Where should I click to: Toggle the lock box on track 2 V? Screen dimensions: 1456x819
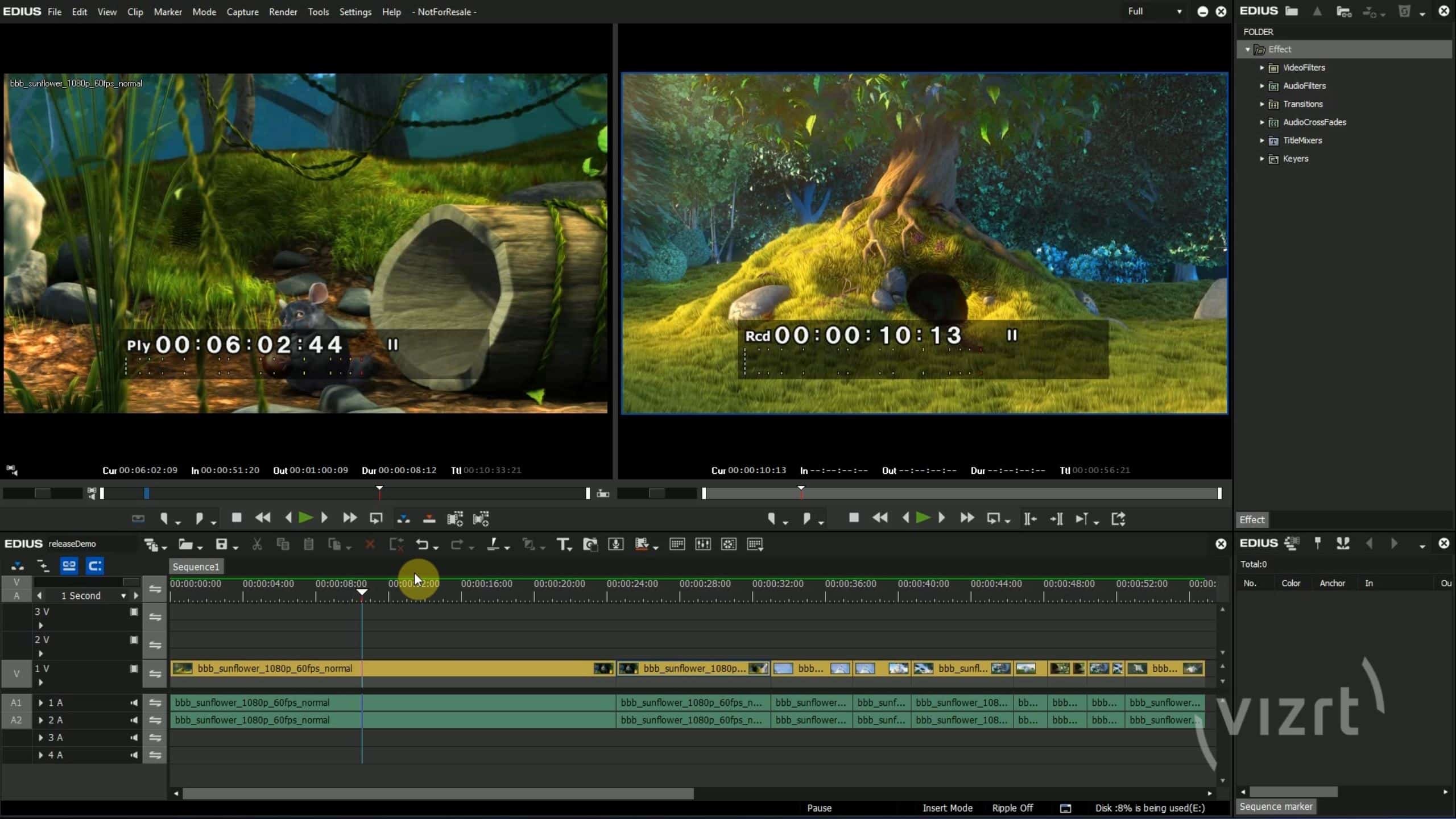tap(134, 640)
